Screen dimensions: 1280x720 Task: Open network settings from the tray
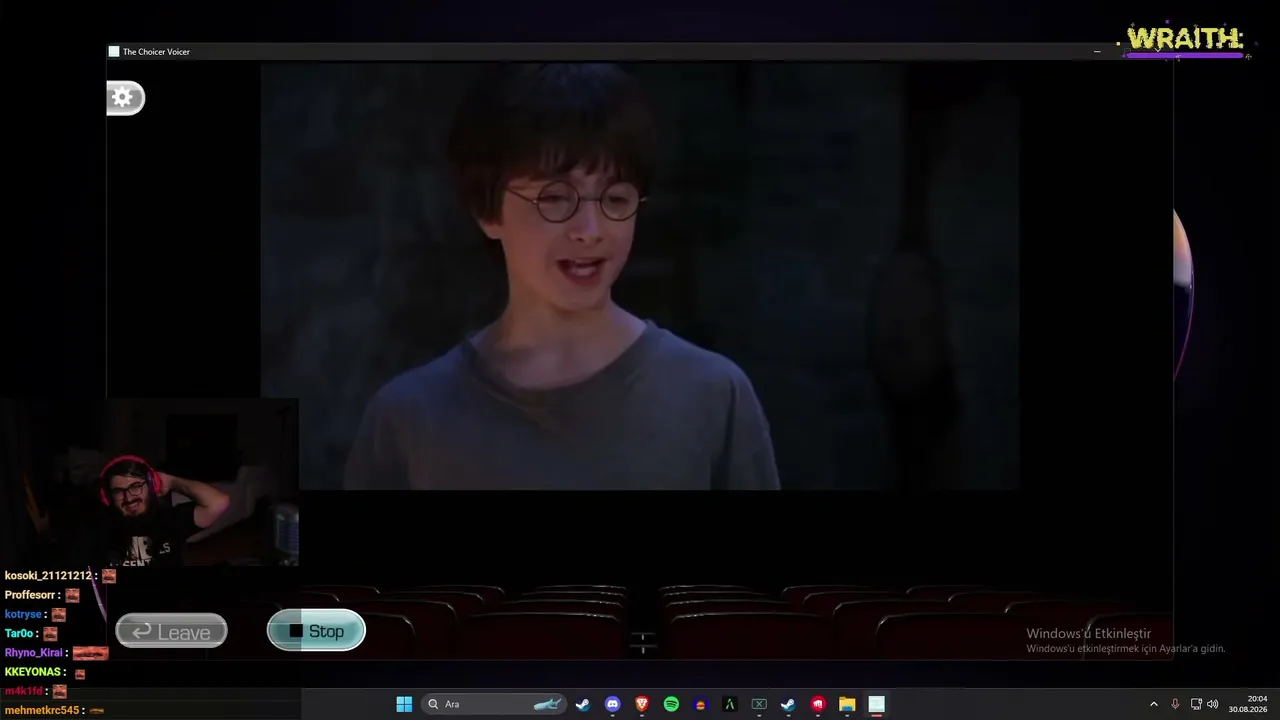pyautogui.click(x=1196, y=704)
